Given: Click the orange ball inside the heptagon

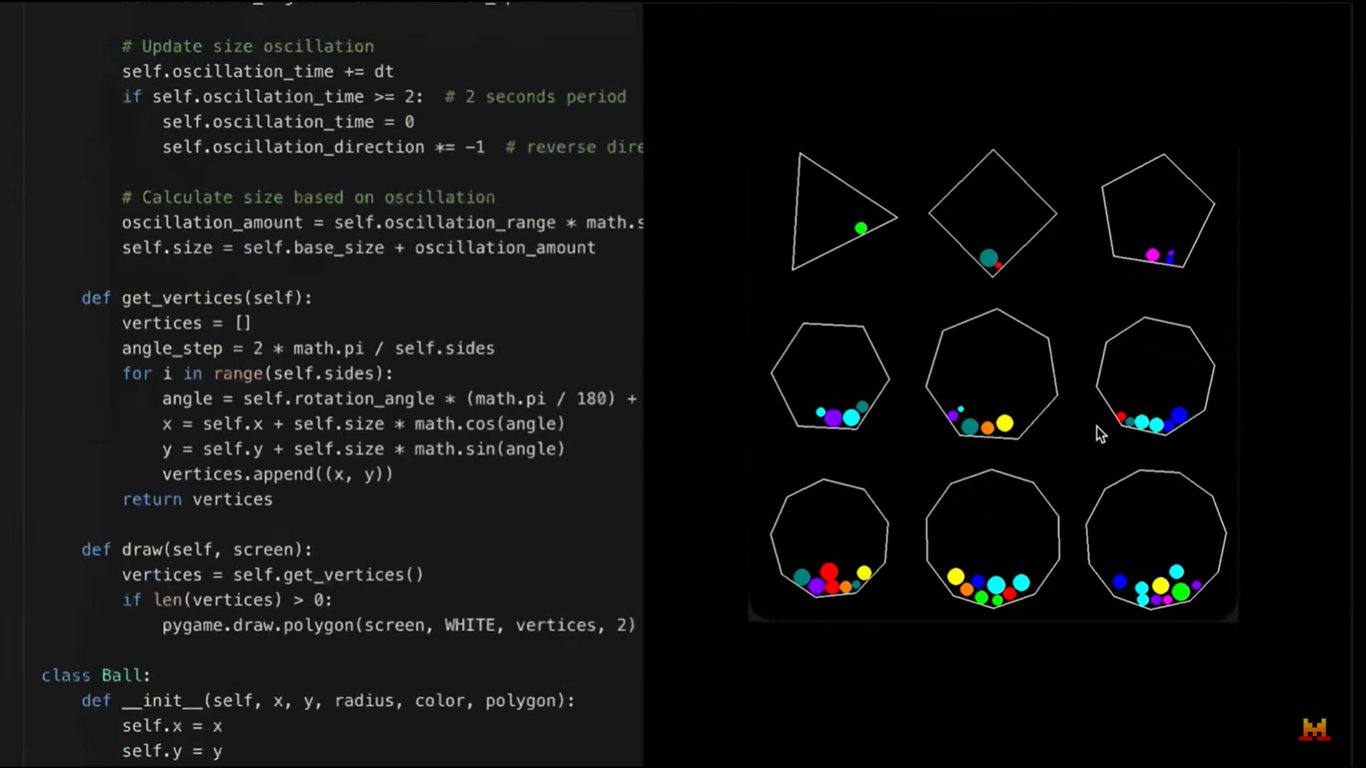Looking at the screenshot, I should coord(987,428).
